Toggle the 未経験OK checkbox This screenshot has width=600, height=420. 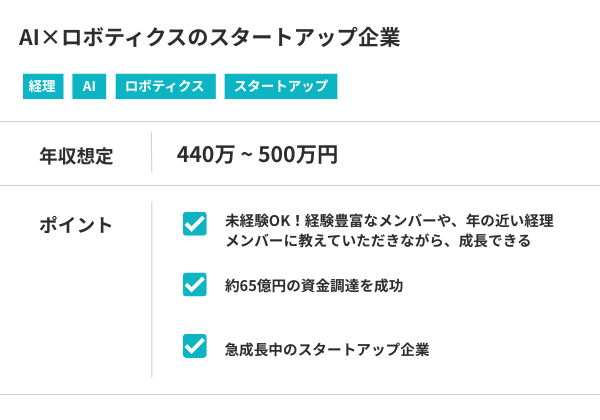click(195, 223)
